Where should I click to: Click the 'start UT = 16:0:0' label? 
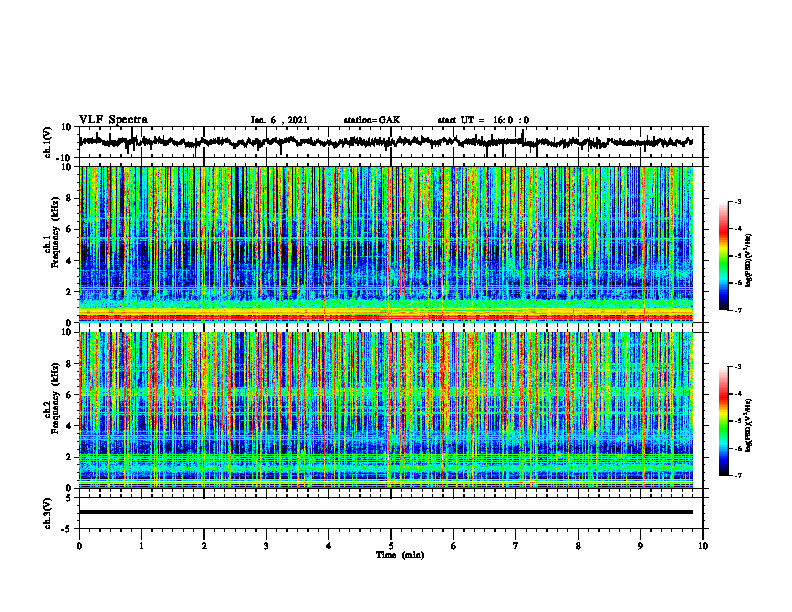(483, 120)
